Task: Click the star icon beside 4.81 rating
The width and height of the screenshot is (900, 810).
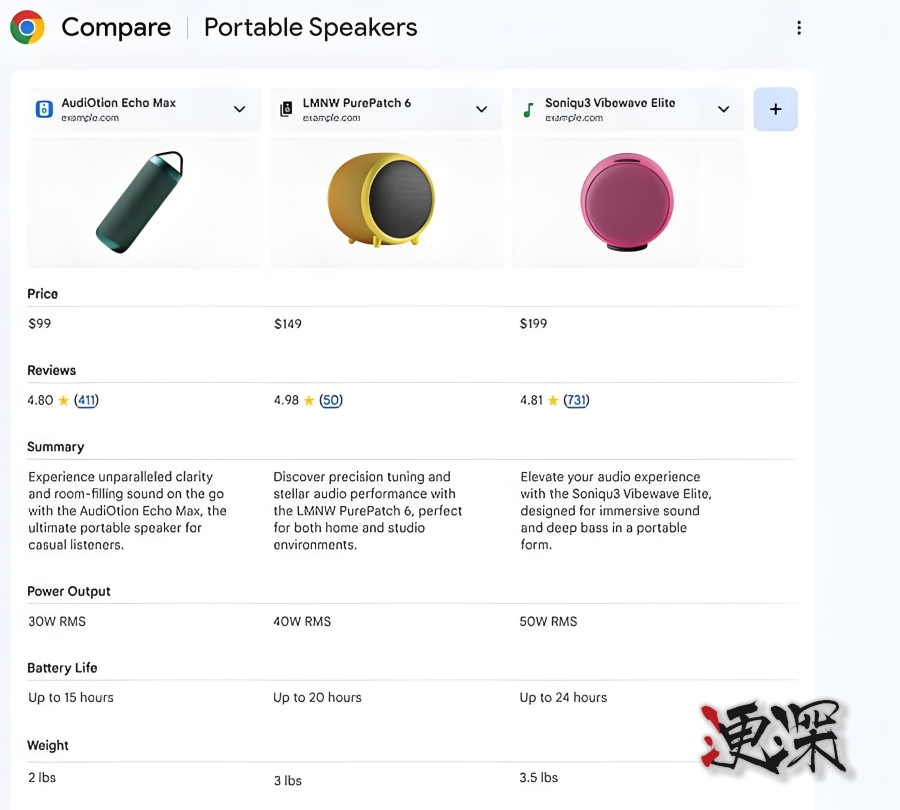Action: coord(553,401)
